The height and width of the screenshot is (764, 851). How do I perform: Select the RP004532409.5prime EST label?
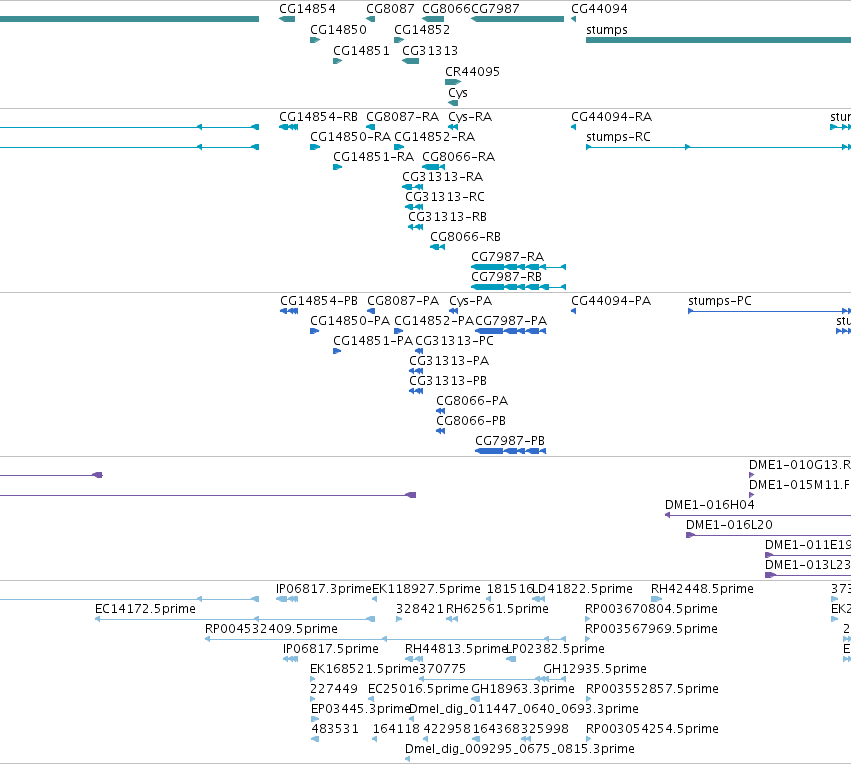click(271, 629)
